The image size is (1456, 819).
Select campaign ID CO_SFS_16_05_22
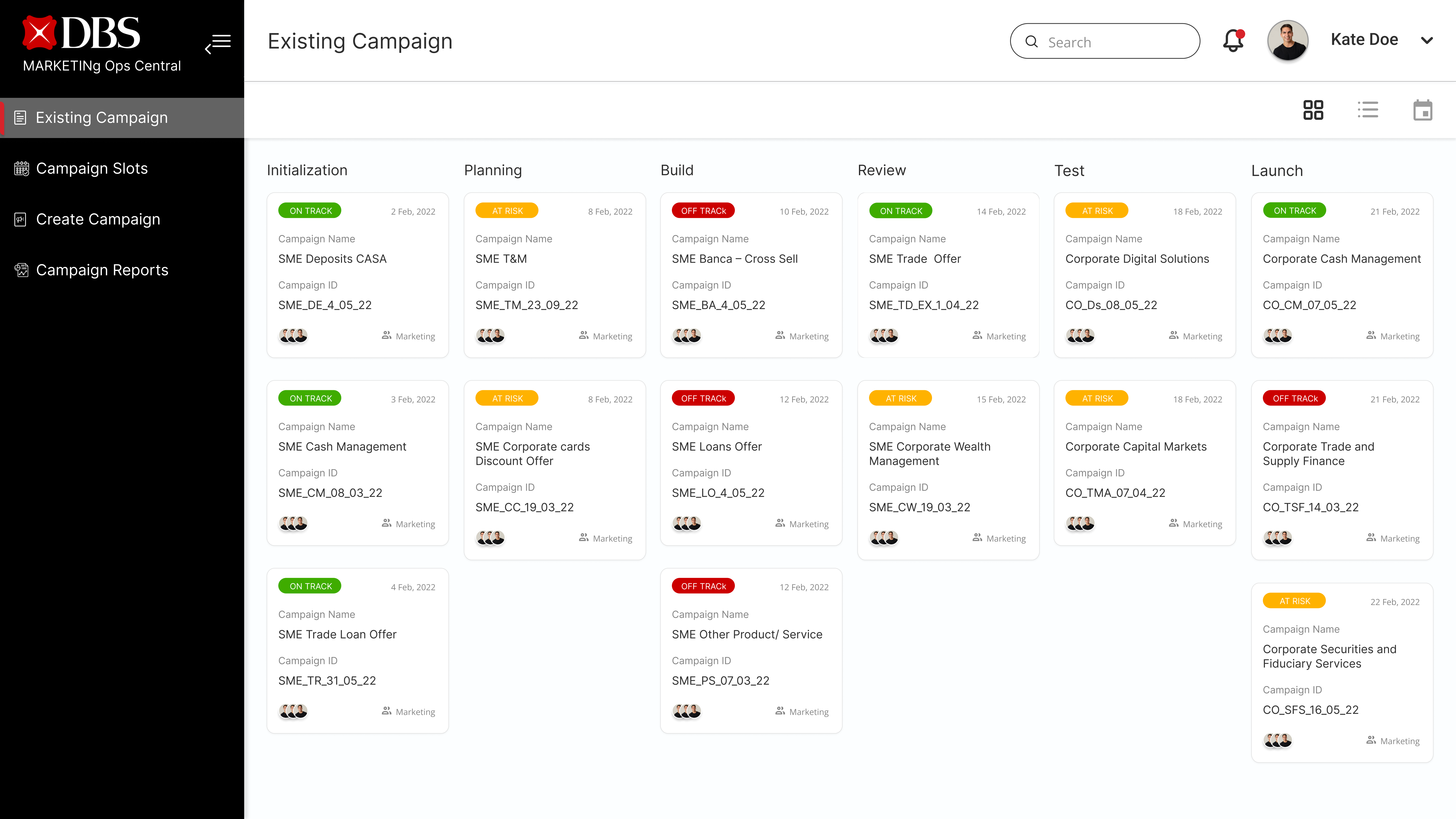coord(1311,710)
